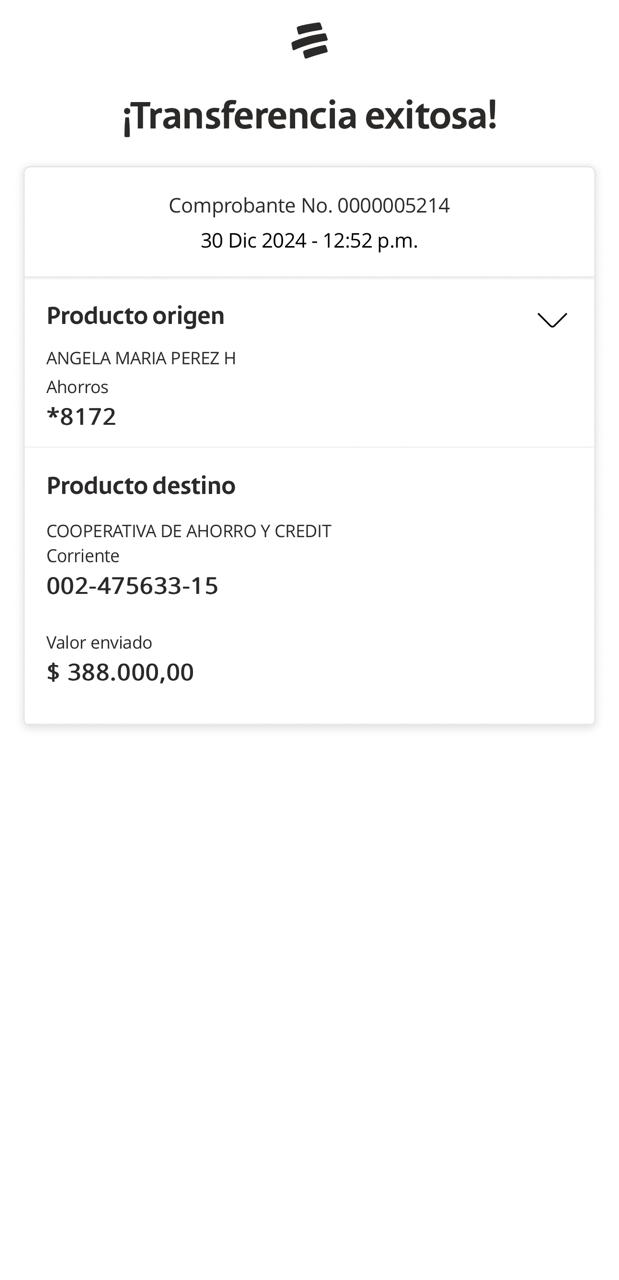
Task: Select destination account 002-475633-15
Action: pos(132,585)
